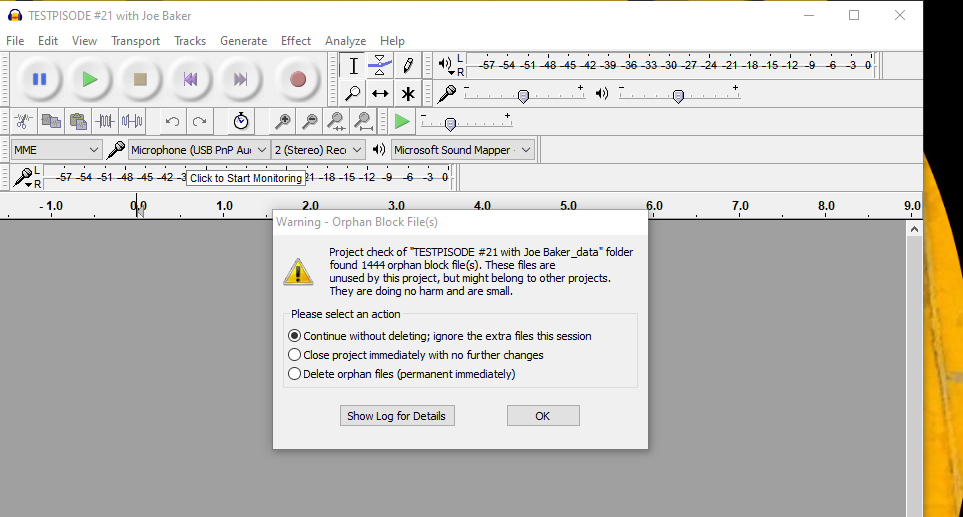Click the Fit Selection zoom icon
This screenshot has width=963, height=517.
coord(337,122)
